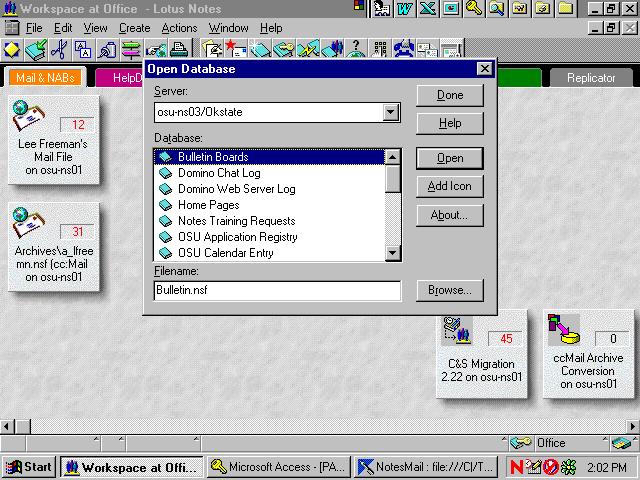Click the printer SmartIcon

(x=179, y=50)
